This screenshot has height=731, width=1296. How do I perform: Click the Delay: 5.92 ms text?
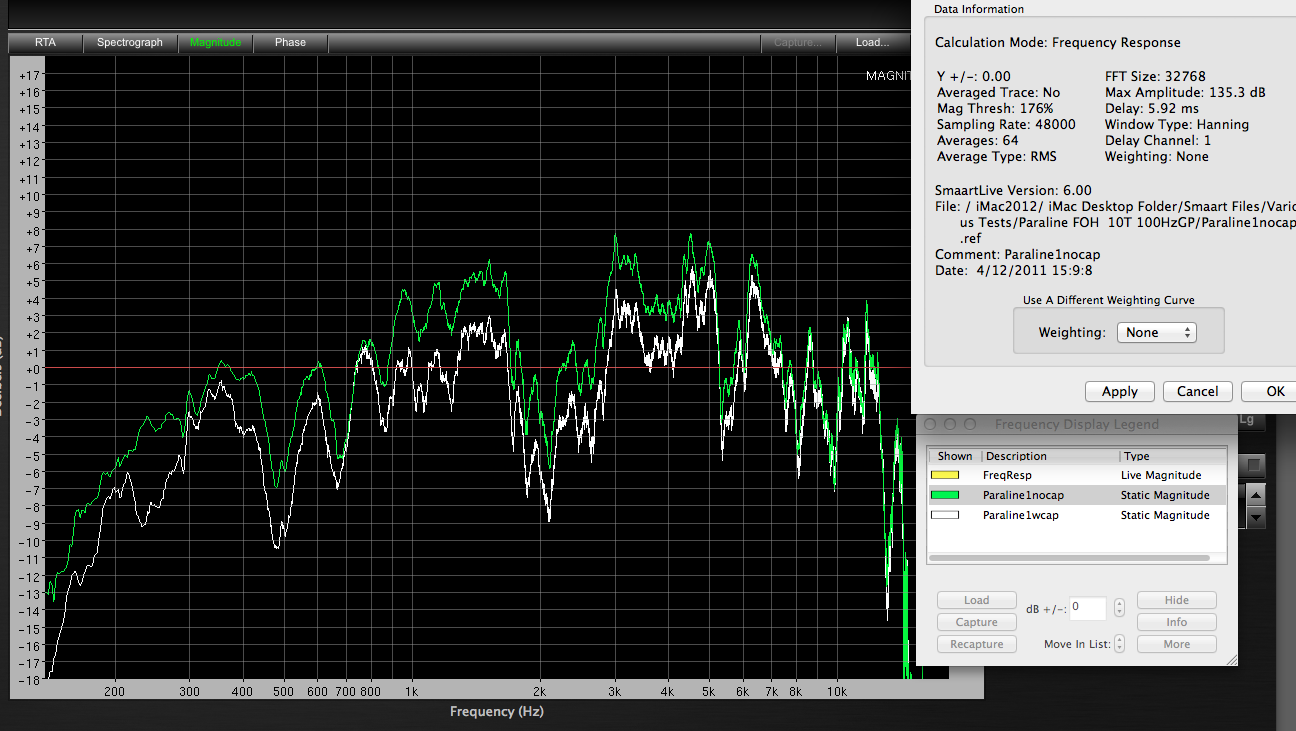pos(1151,108)
